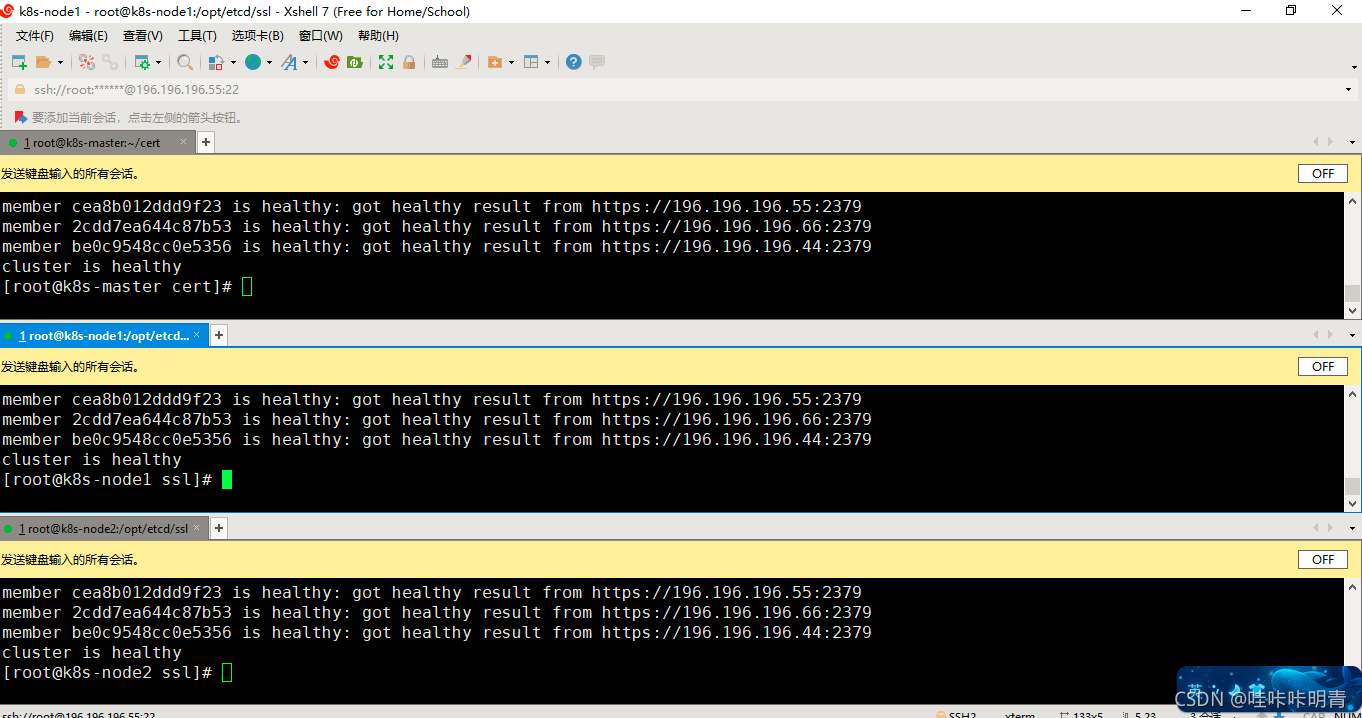Viewport: 1362px width, 718px height.
Task: Click the k8s-node1 pane's 发送键盘输入的所有会话 label
Action: click(x=70, y=367)
